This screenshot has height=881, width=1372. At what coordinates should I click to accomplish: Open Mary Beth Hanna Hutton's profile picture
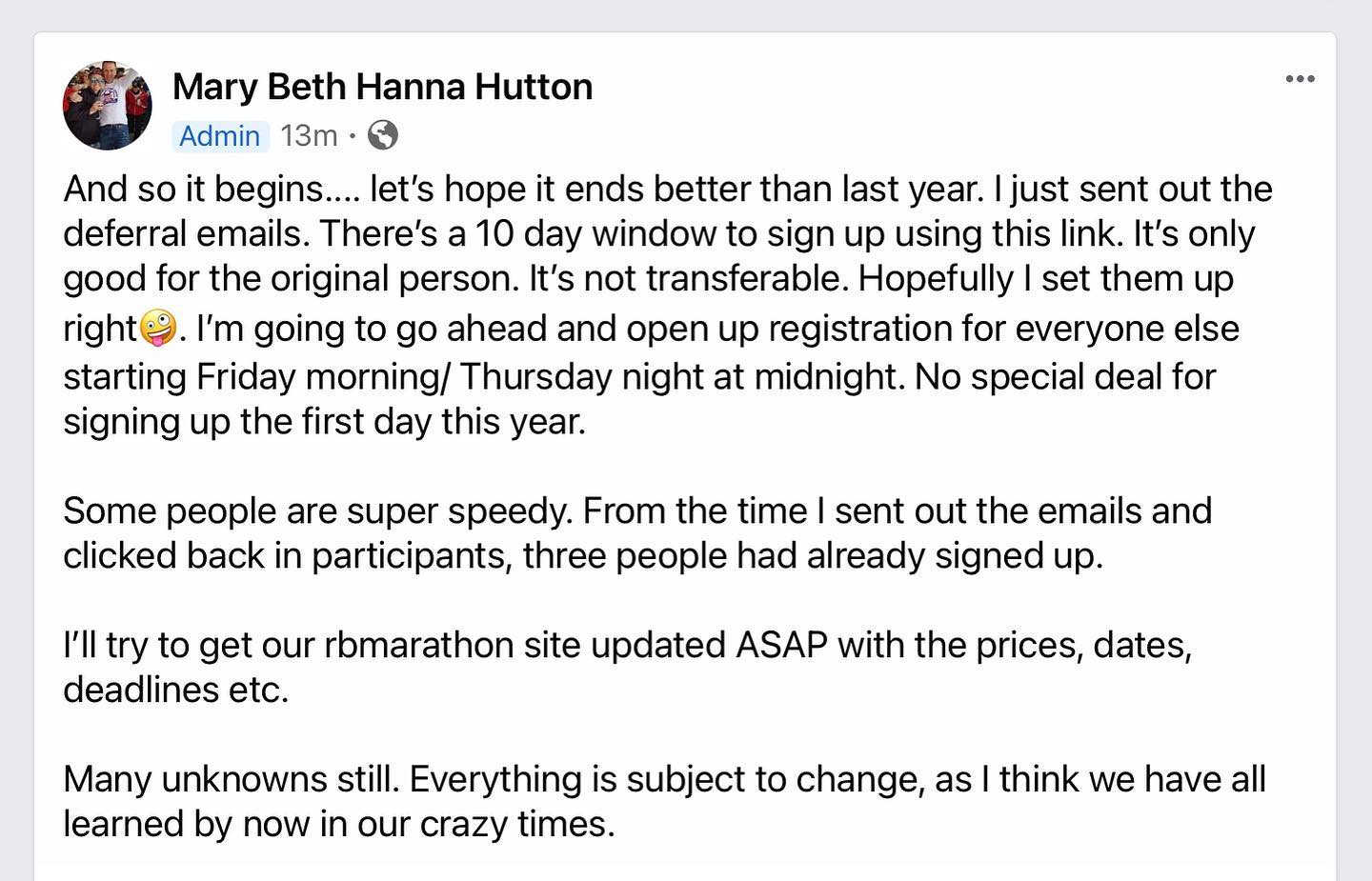[107, 106]
